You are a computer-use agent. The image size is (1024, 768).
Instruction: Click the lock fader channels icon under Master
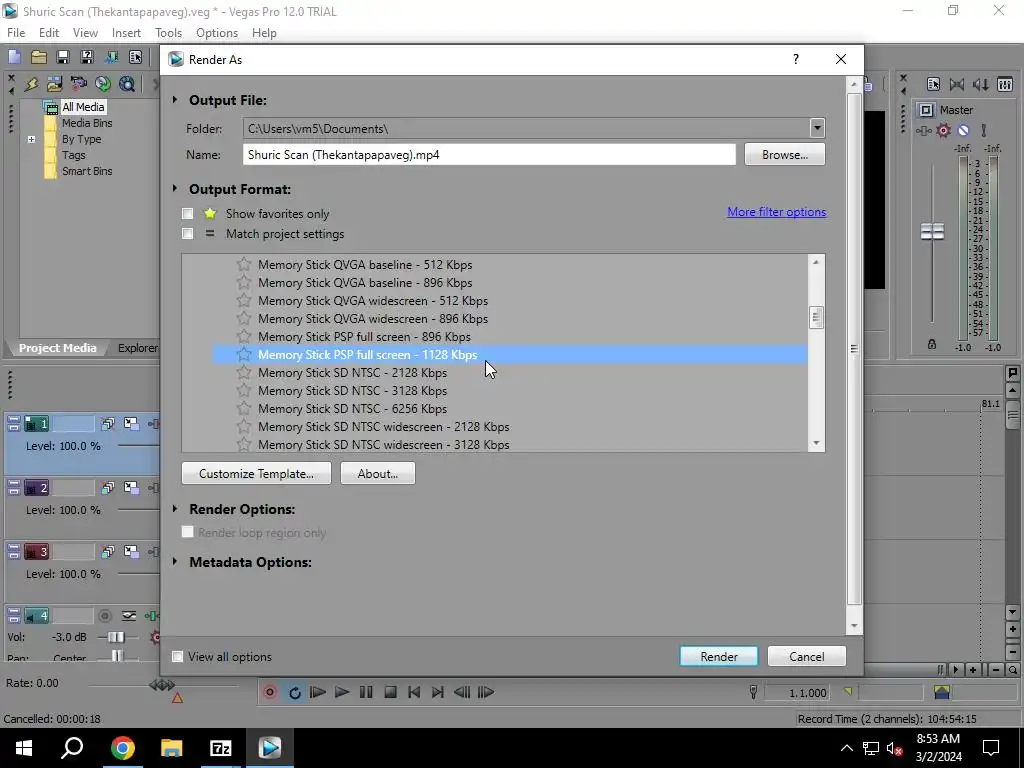tap(932, 344)
